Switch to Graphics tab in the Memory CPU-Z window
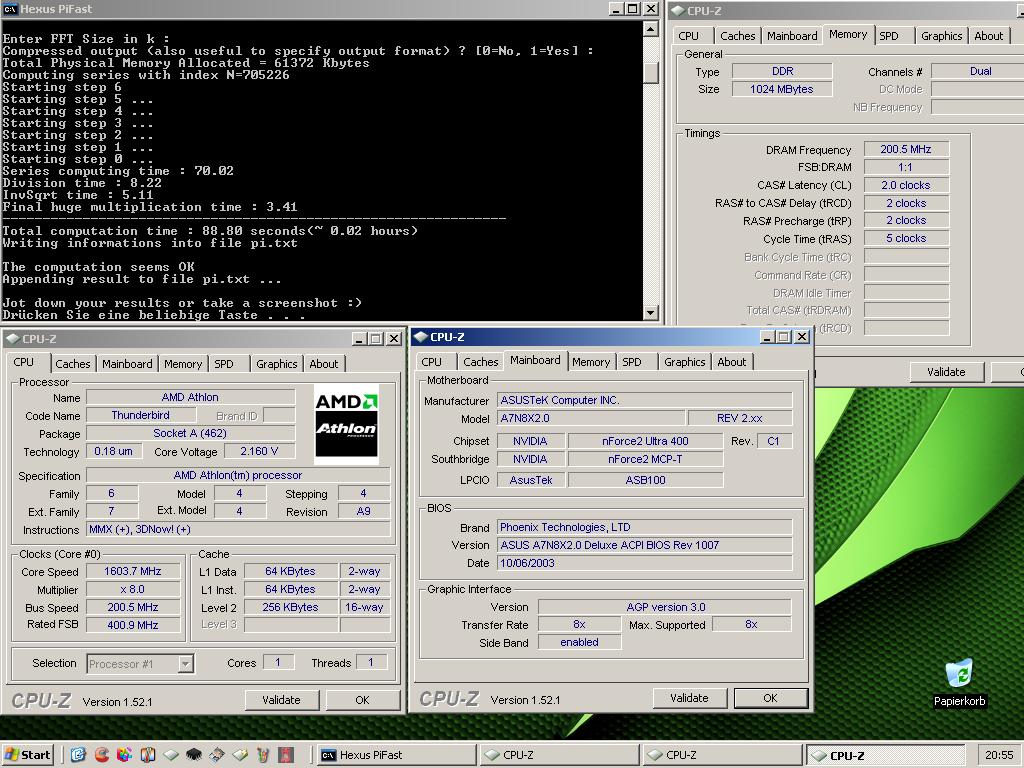 coord(941,36)
